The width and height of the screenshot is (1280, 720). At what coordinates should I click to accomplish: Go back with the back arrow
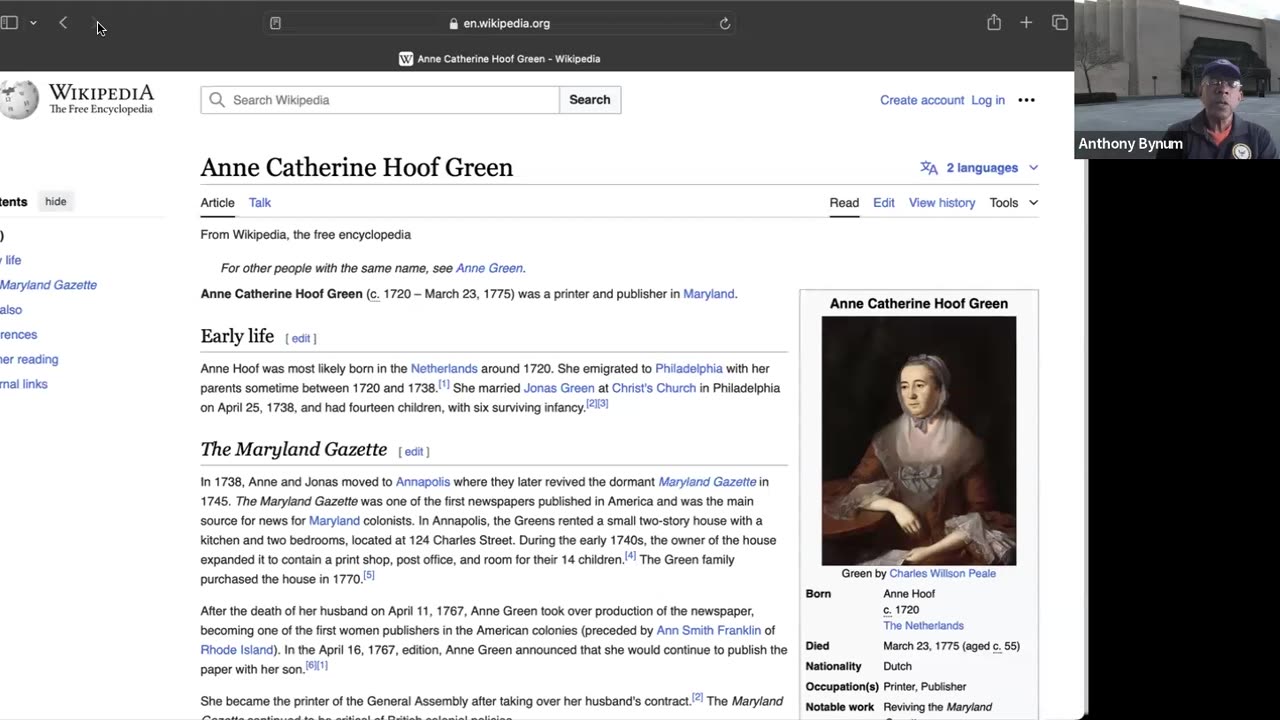(x=63, y=23)
